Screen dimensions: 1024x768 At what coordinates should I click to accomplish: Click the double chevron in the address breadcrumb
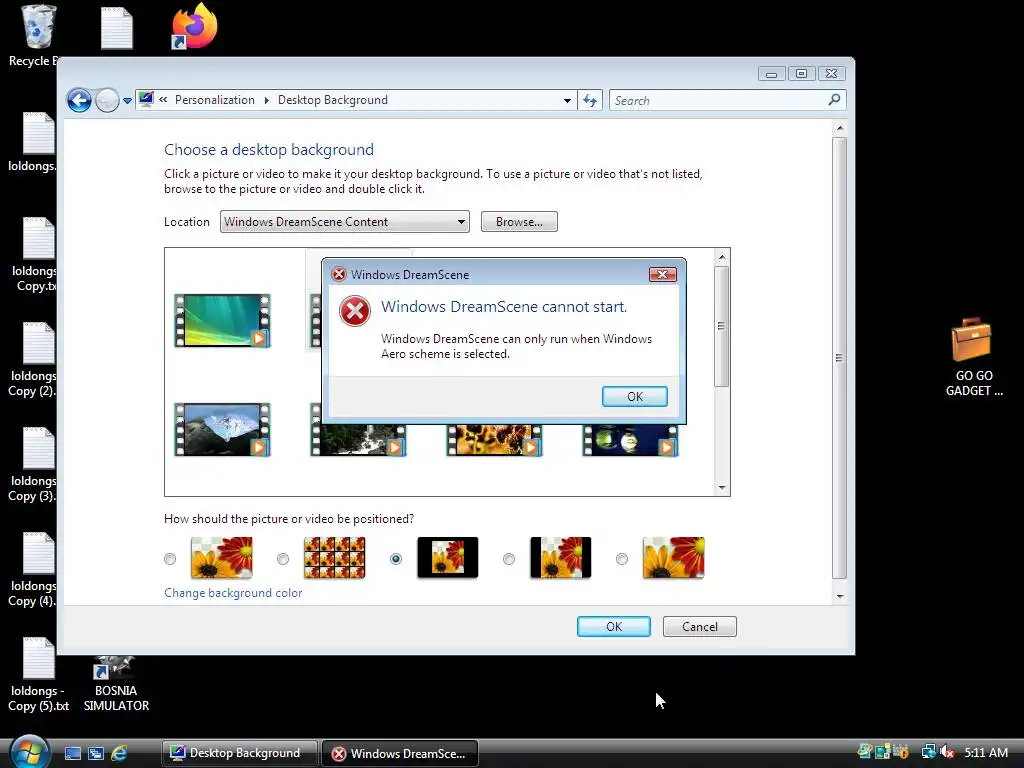[x=163, y=99]
